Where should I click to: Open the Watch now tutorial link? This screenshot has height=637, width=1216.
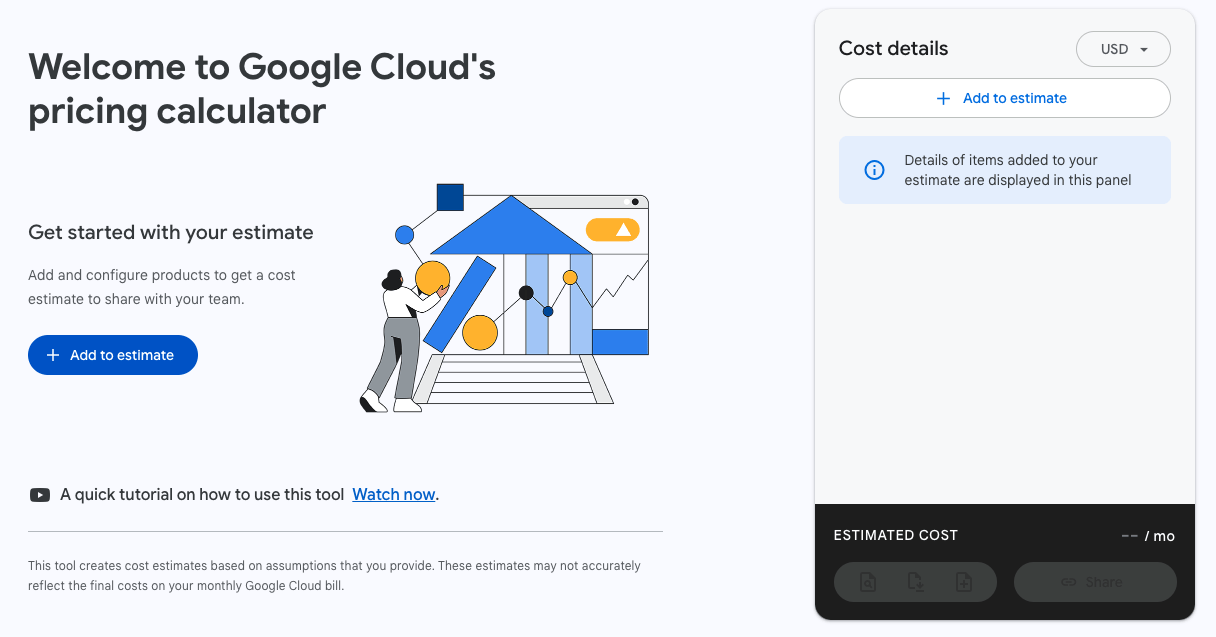coord(394,494)
